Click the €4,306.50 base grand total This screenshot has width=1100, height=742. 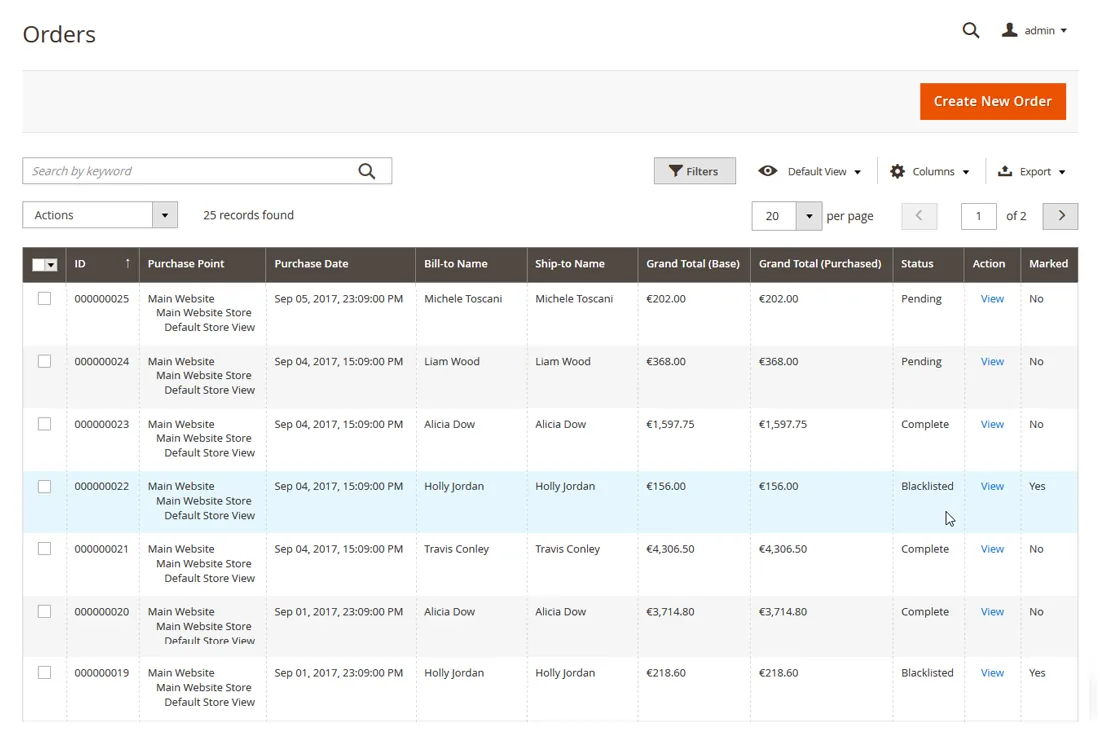click(x=670, y=549)
